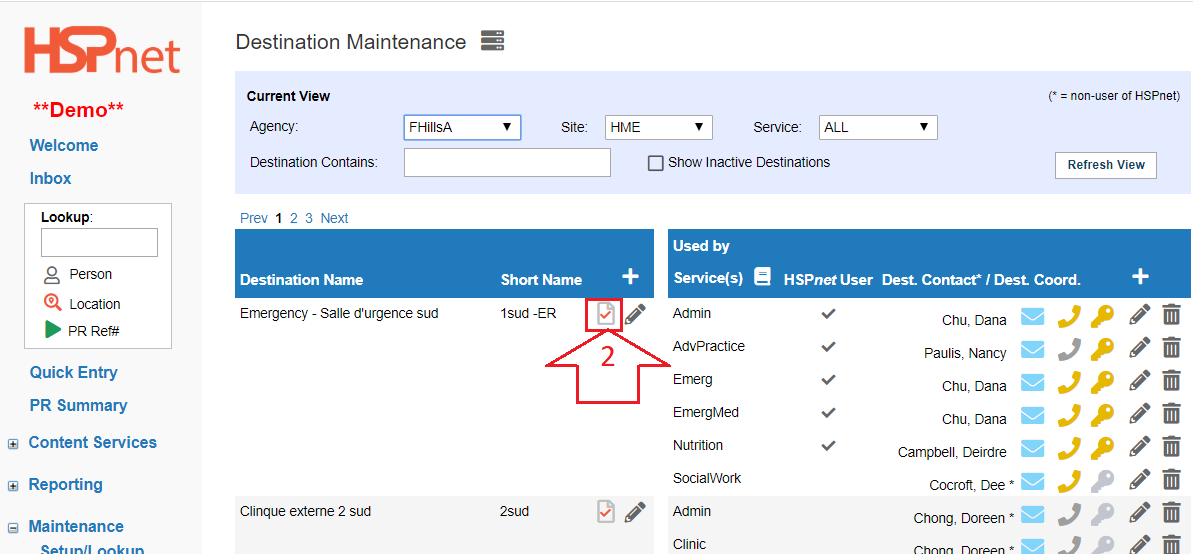The image size is (1193, 554).
Task: Open the Site dropdown showing HME
Action: click(658, 127)
